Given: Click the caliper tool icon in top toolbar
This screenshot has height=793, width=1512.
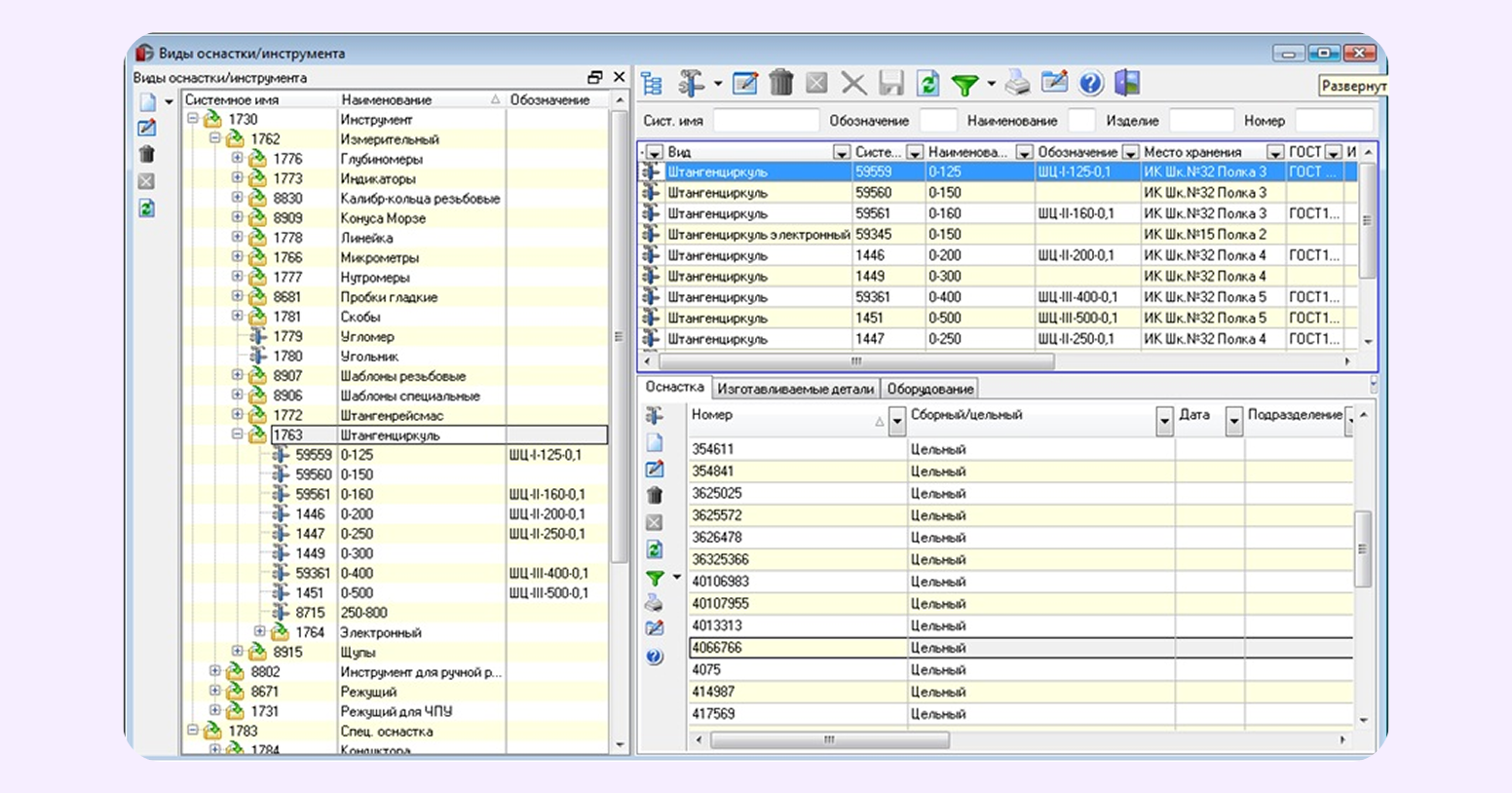Looking at the screenshot, I should point(691,84).
